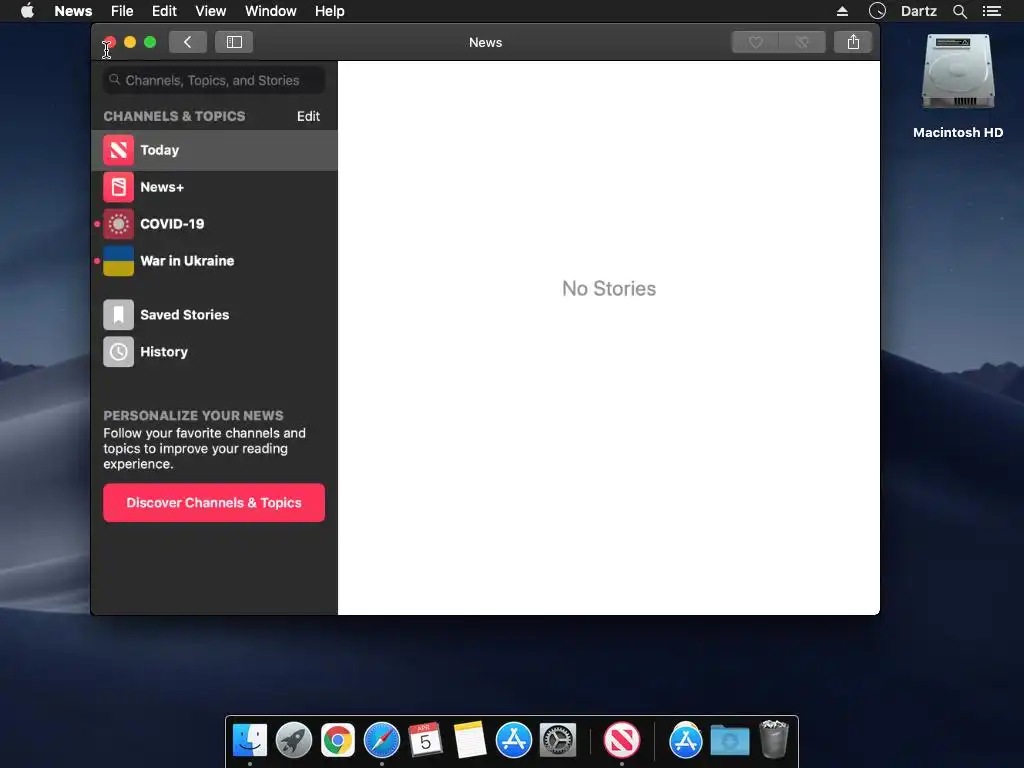
Task: Open the View menu
Action: coord(210,11)
